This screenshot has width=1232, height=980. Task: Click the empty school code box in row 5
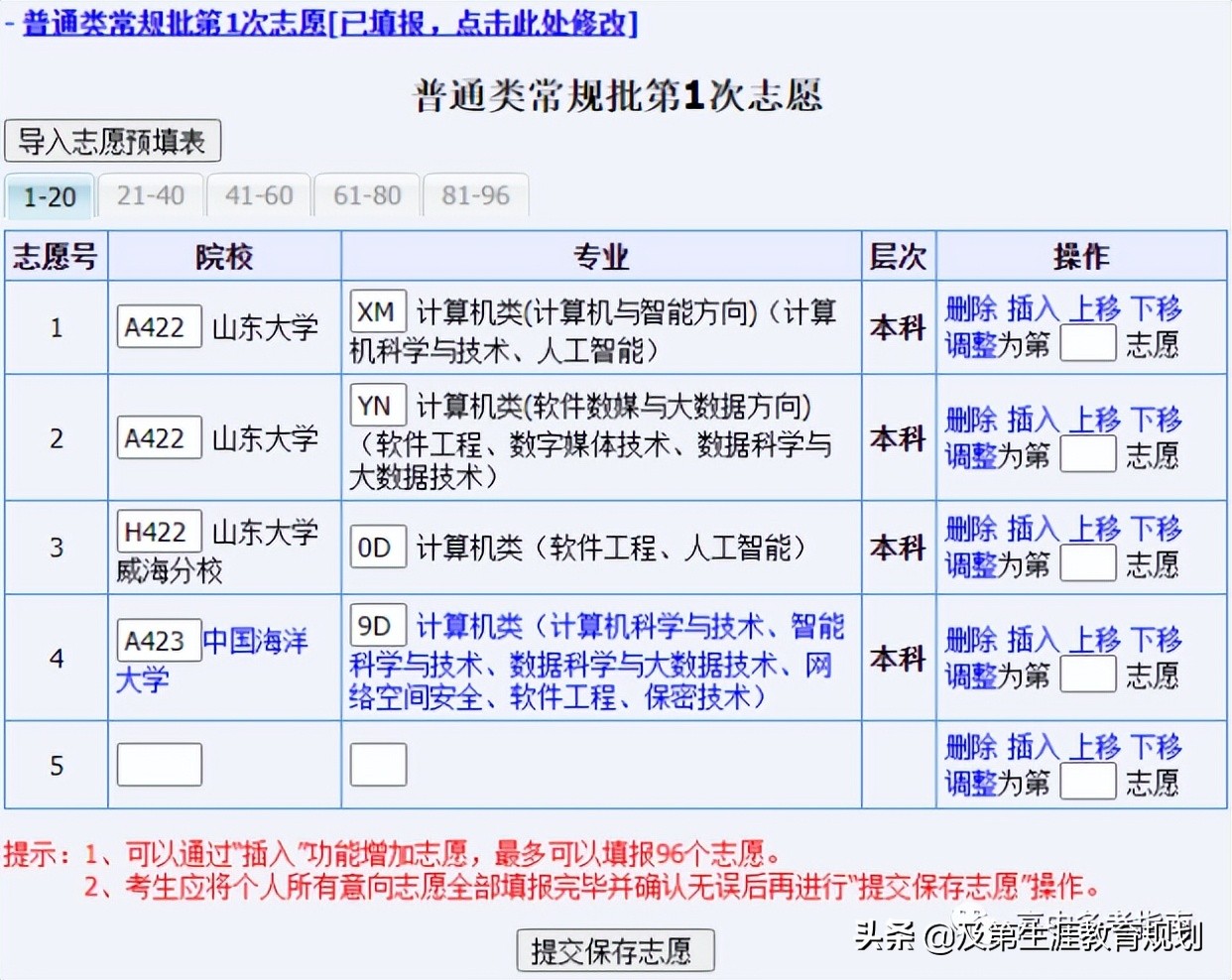click(158, 764)
